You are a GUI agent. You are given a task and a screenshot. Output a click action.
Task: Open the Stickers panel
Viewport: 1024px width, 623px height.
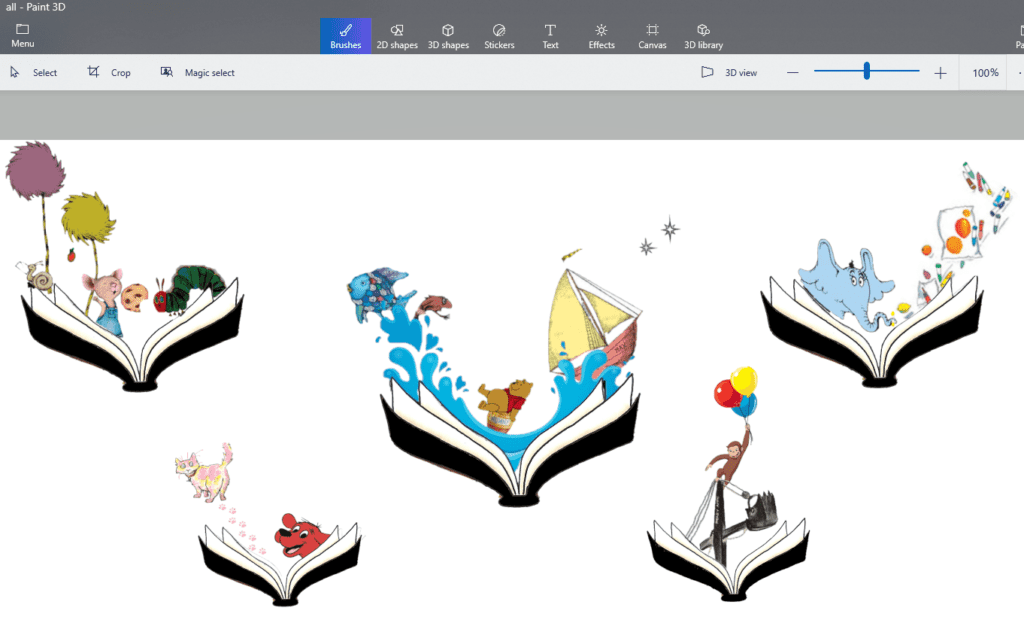pyautogui.click(x=499, y=35)
